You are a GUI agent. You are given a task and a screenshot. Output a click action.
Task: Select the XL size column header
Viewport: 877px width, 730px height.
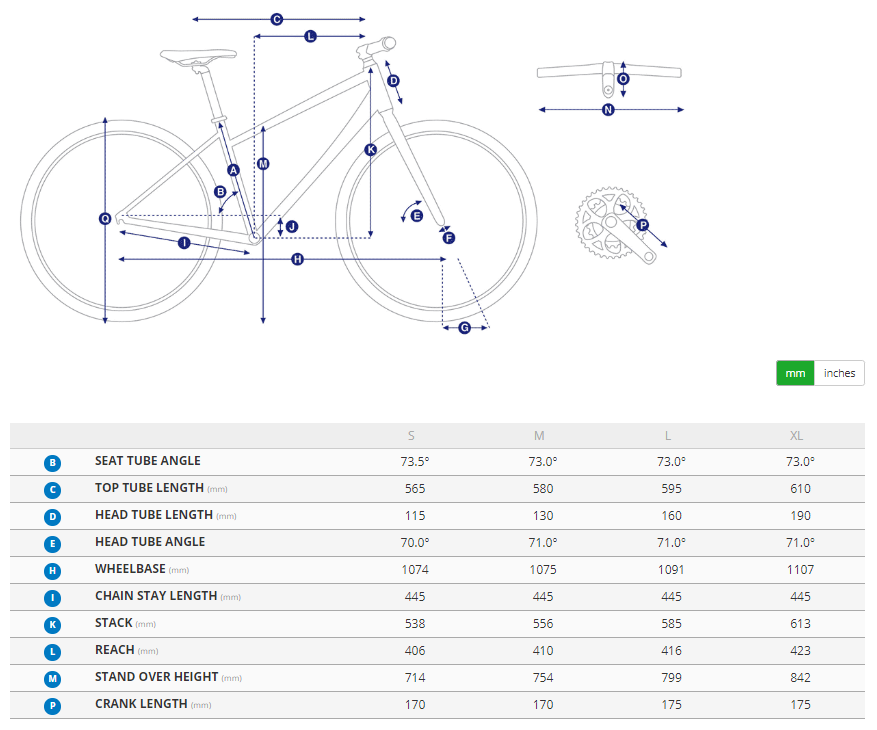[797, 436]
